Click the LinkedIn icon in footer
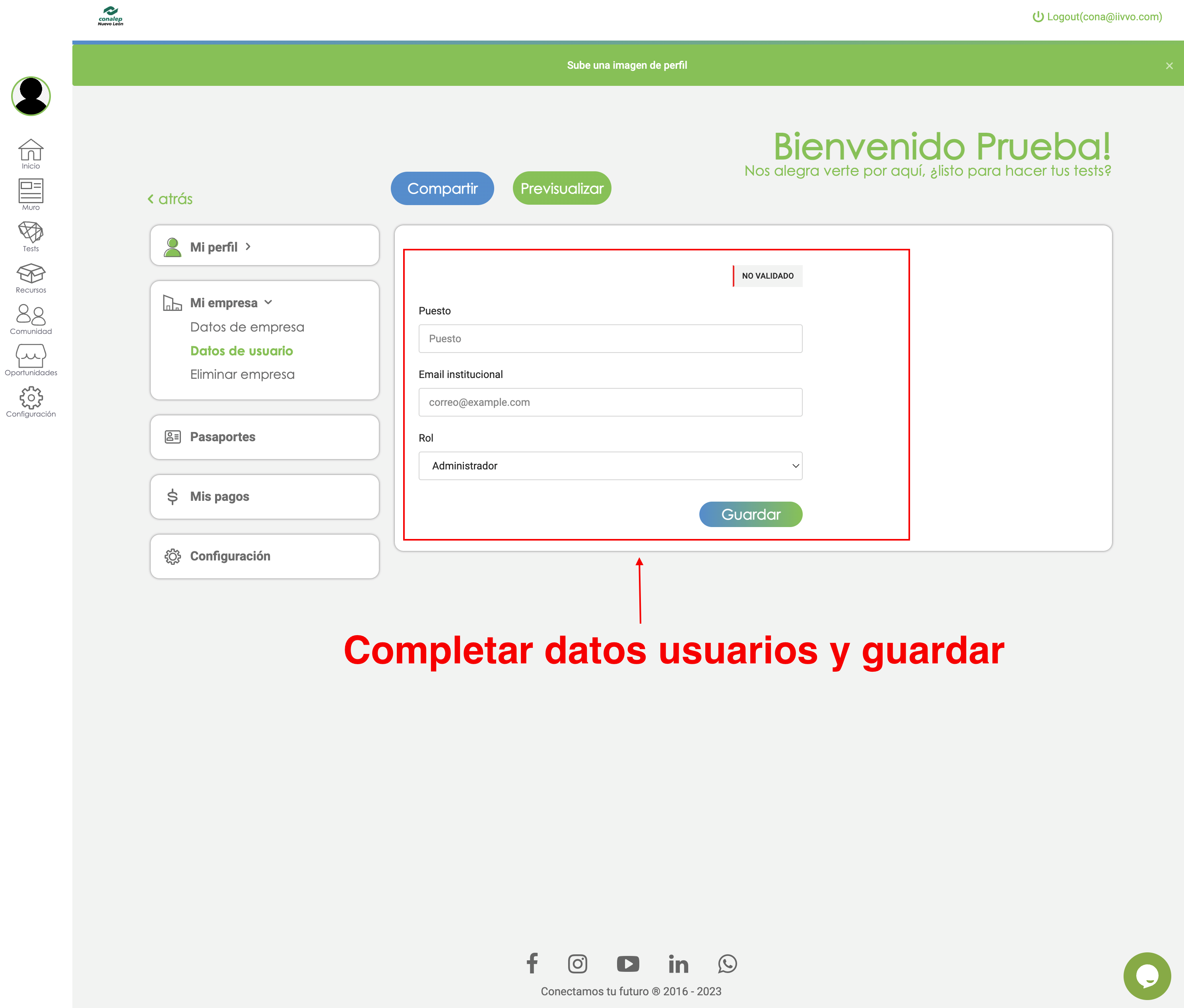The width and height of the screenshot is (1184, 1008). click(x=678, y=964)
